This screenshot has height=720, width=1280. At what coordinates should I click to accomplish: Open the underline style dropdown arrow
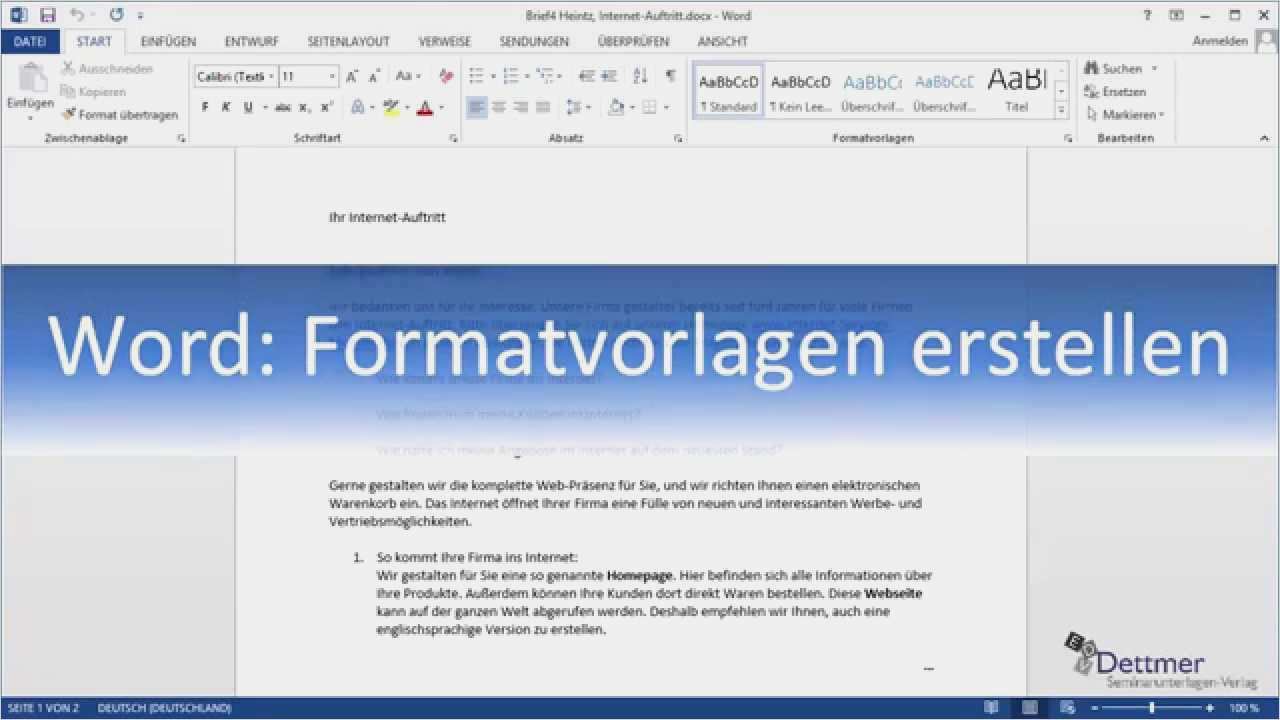click(x=265, y=107)
